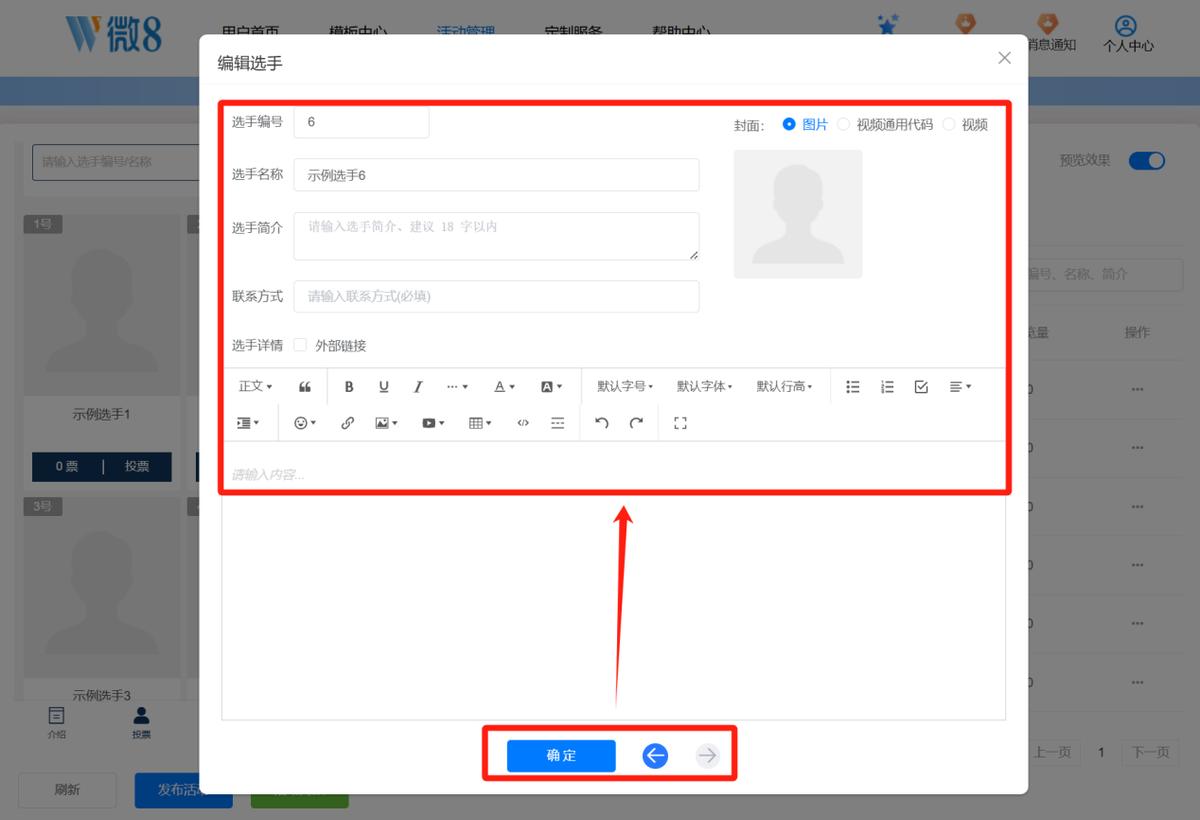The width and height of the screenshot is (1200, 820).
Task: Open the insert video dropdown
Action: [x=433, y=423]
